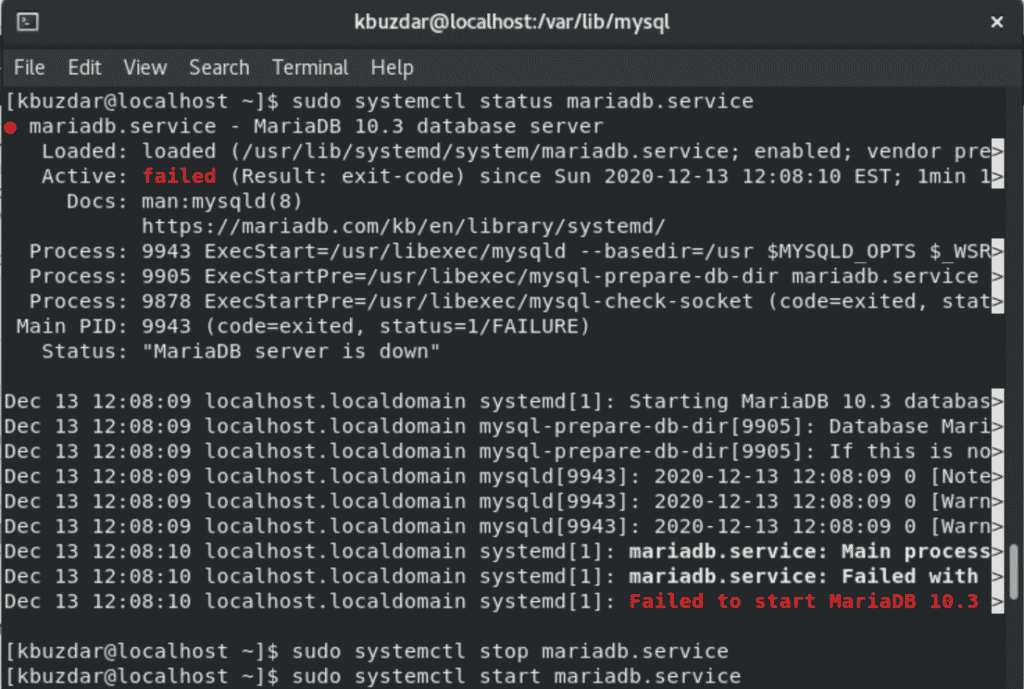Image resolution: width=1024 pixels, height=689 pixels.
Task: Click the truncation arrow on the Active line
Action: [x=997, y=176]
